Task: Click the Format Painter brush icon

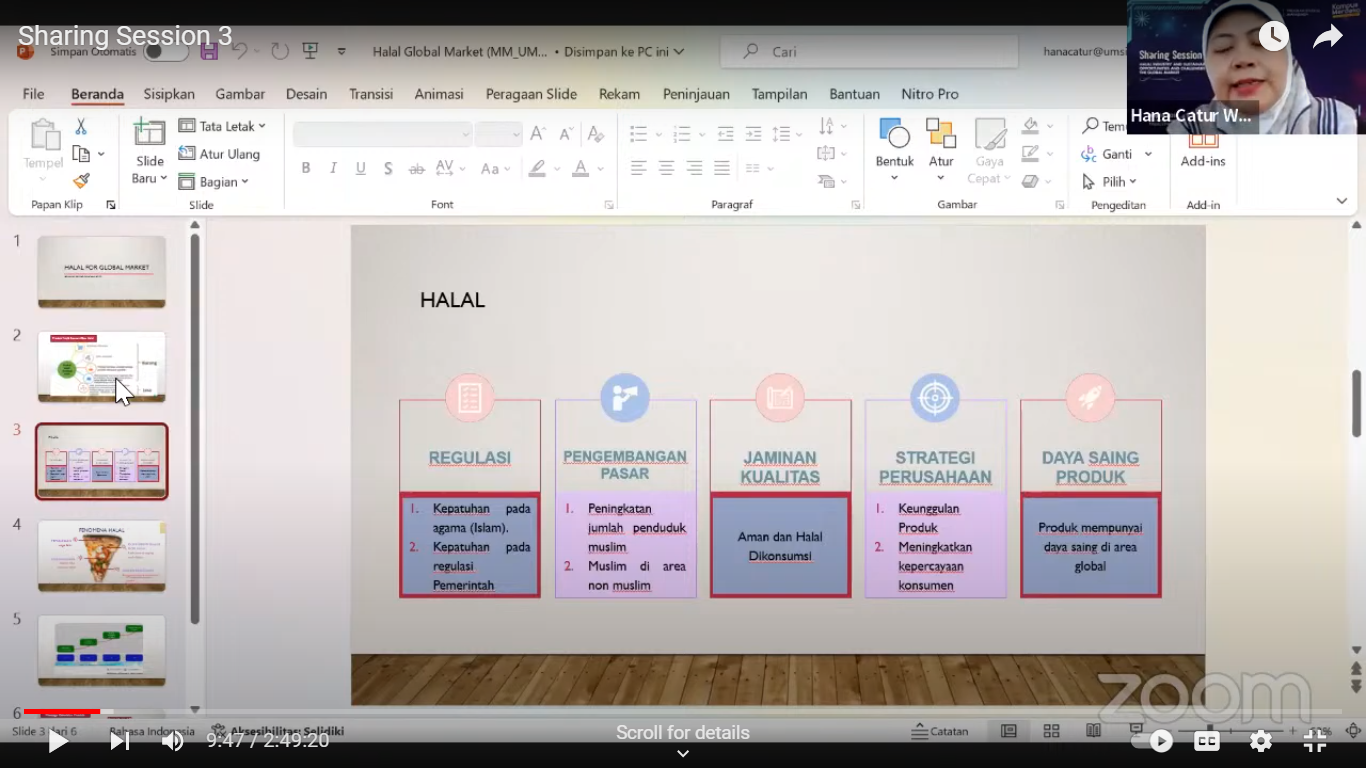Action: coord(81,181)
